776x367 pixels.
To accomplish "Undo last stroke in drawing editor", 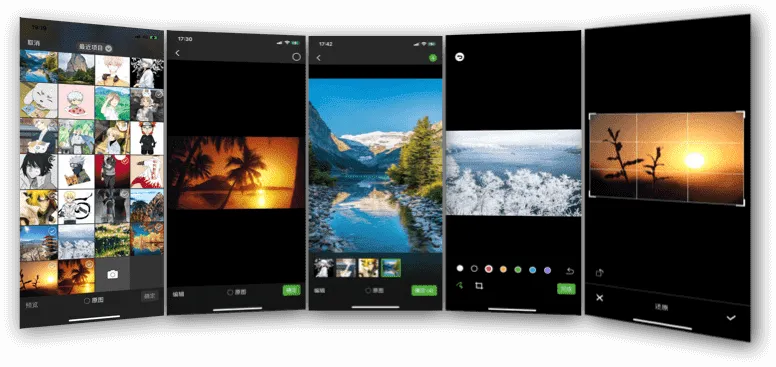I will coord(570,271).
